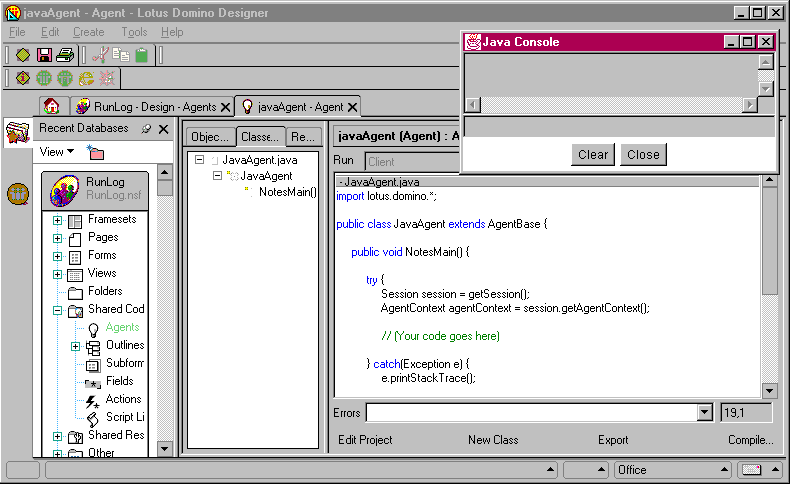Expand the Shared Resources tree node
790x484 pixels.
(57, 436)
